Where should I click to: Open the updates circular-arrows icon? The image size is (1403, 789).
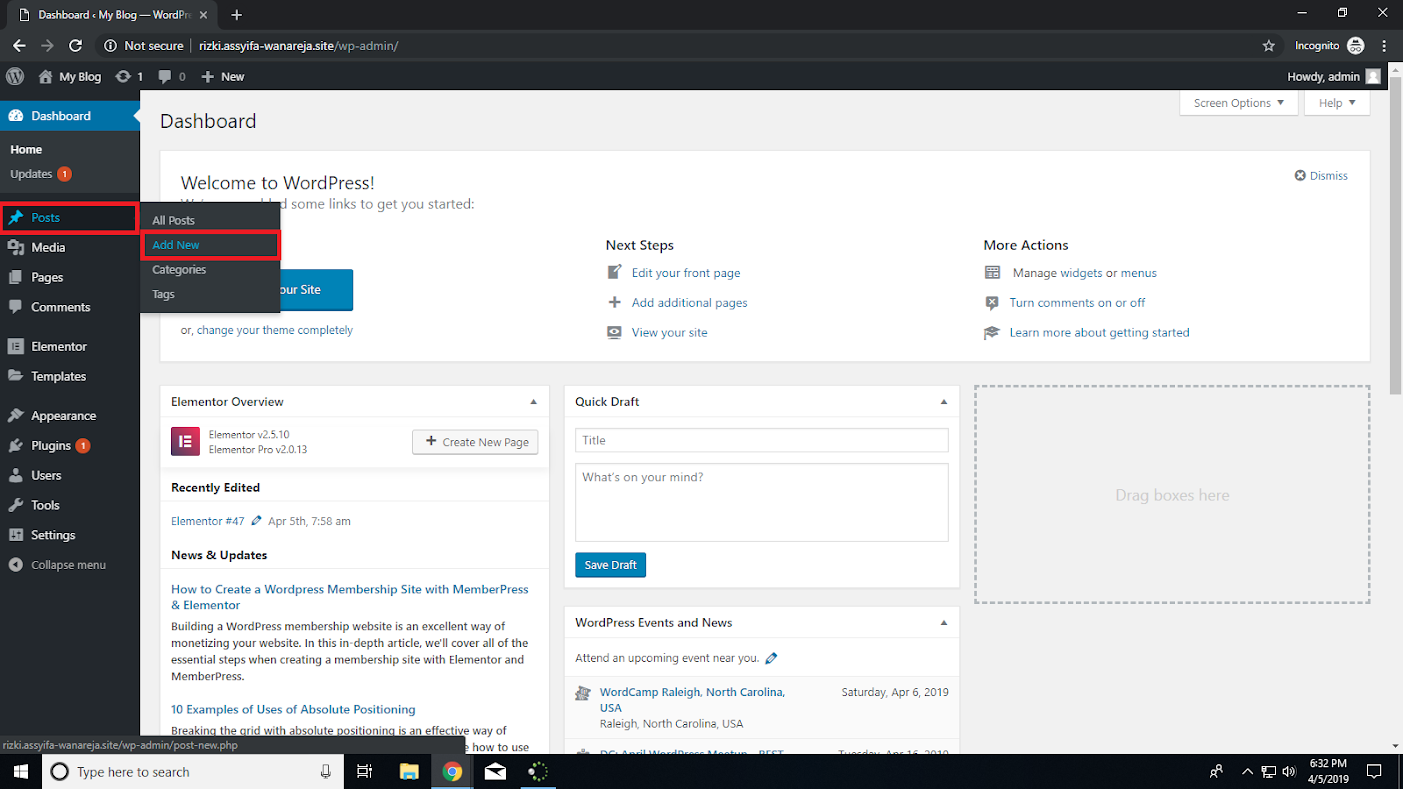click(123, 76)
